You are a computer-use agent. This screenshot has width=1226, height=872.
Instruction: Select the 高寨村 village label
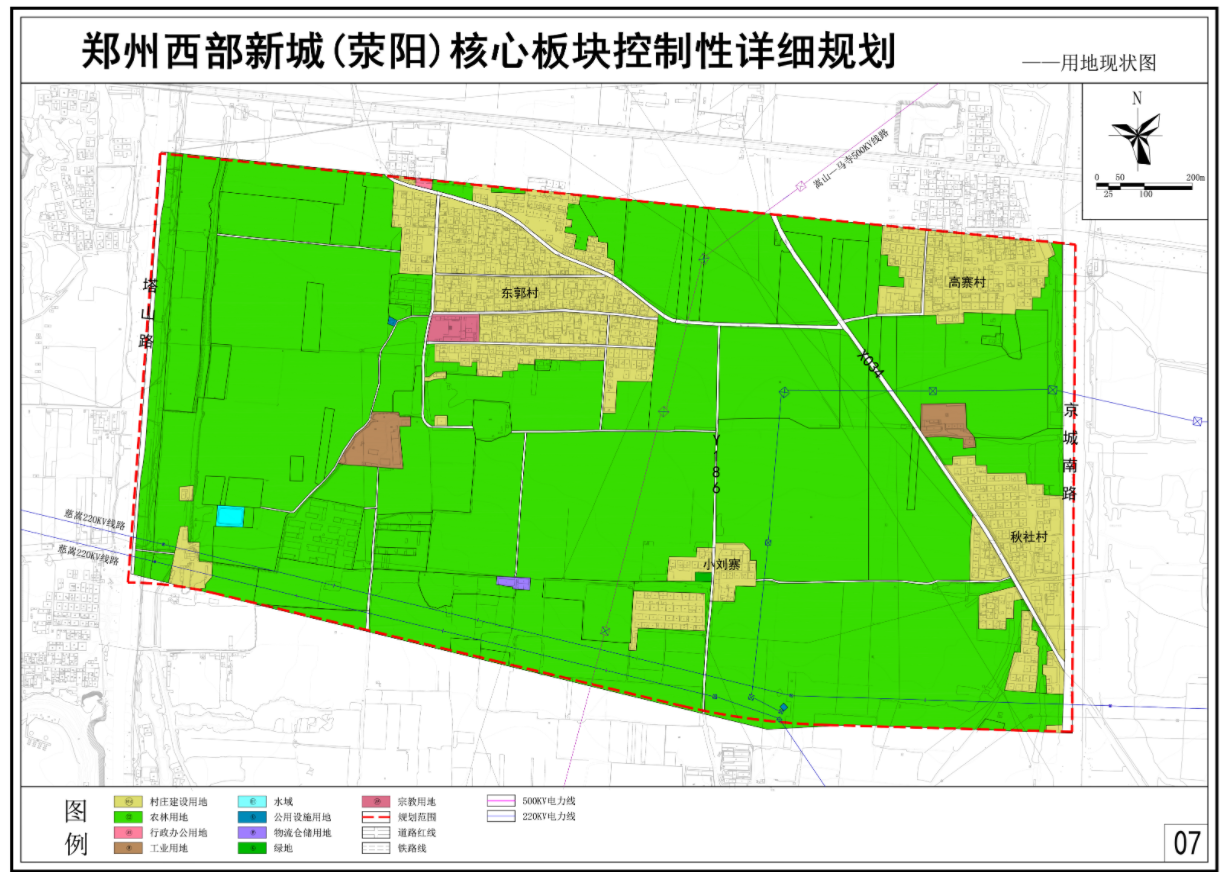(x=967, y=283)
